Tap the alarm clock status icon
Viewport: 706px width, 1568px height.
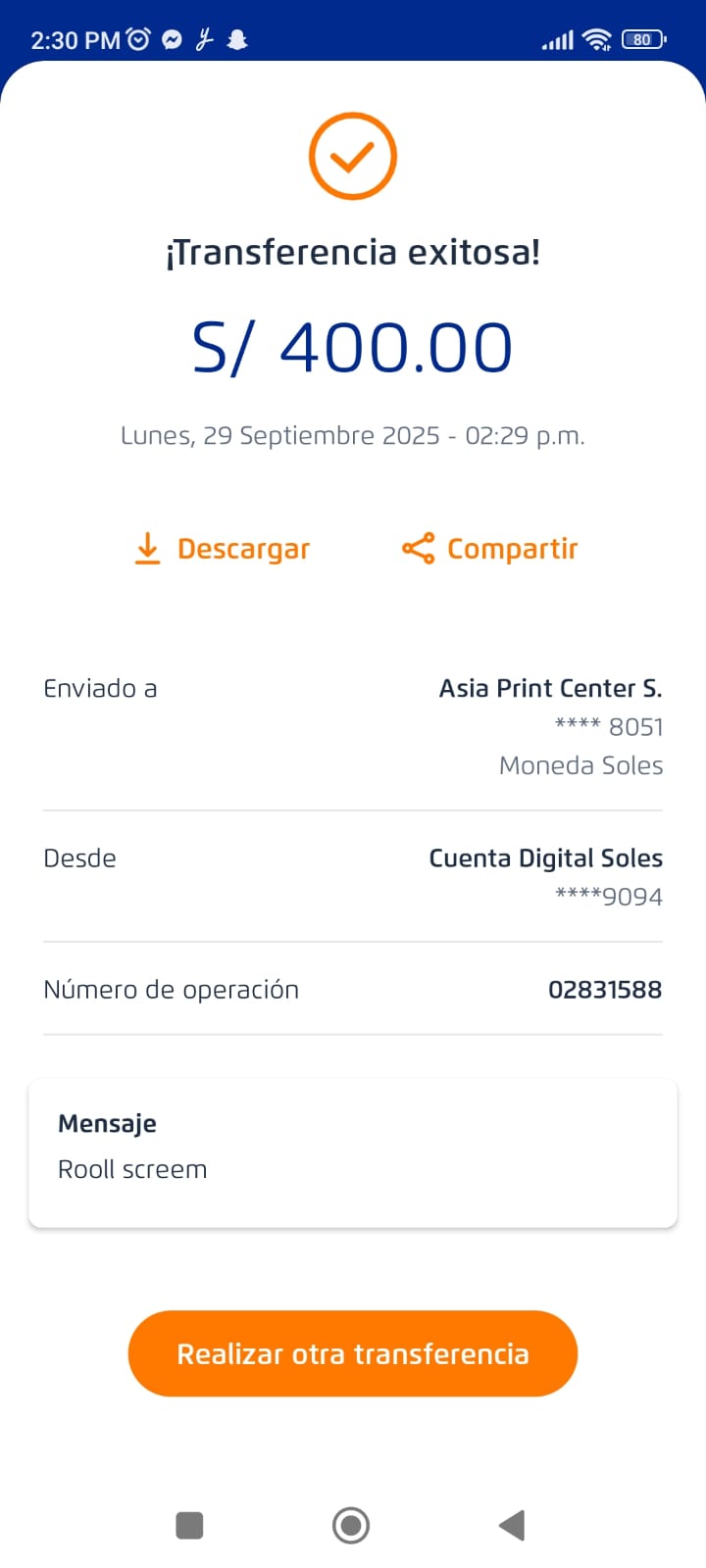tap(139, 39)
